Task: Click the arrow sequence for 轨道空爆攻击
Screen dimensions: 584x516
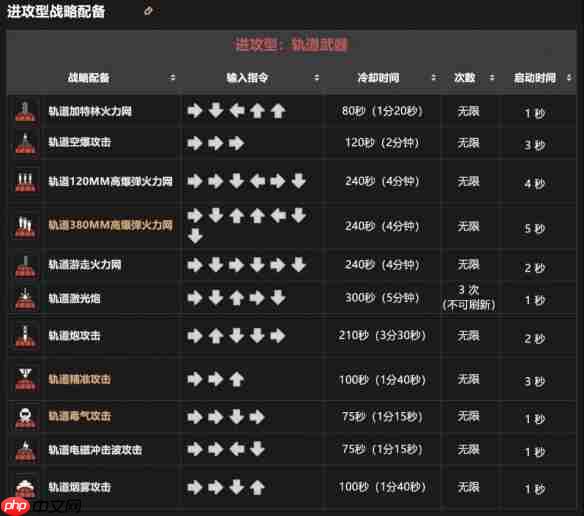Action: click(216, 143)
